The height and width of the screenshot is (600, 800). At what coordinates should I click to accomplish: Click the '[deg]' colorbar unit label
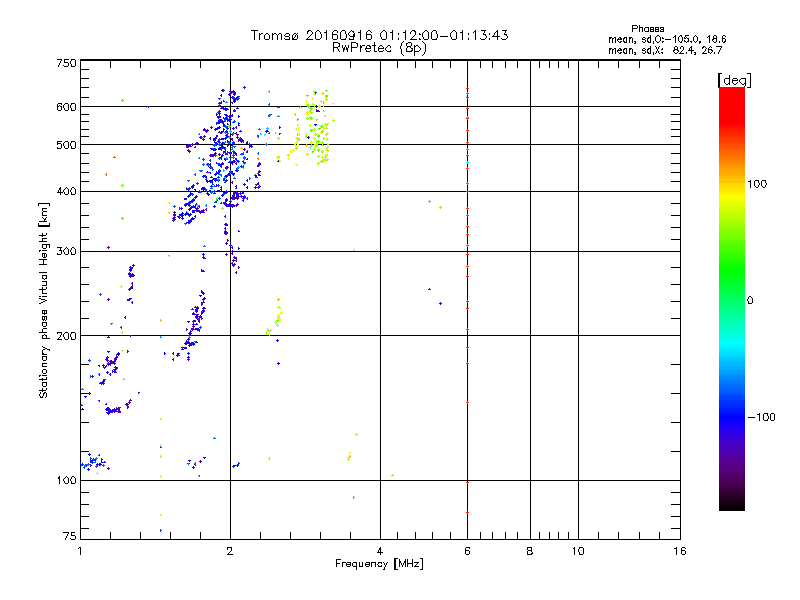(x=734, y=80)
